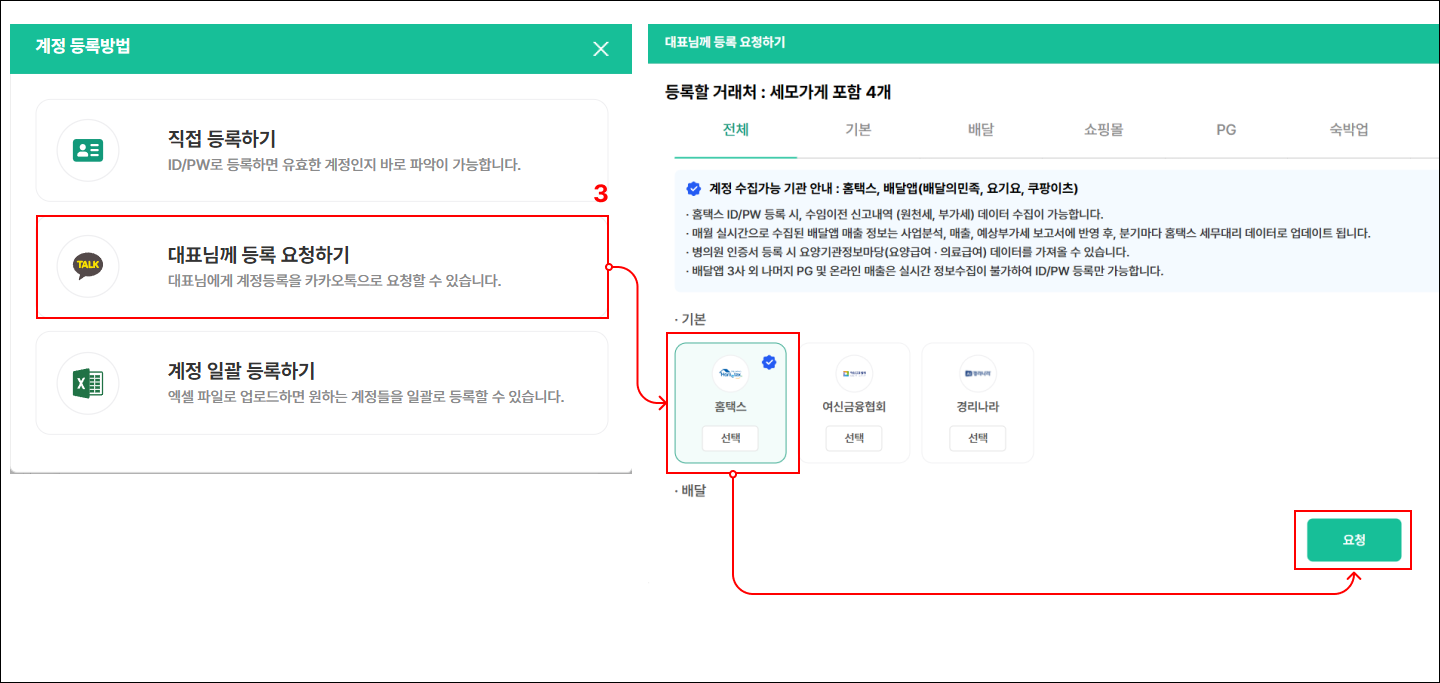
Task: Click the ID card icon for direct registration
Action: 88,151
